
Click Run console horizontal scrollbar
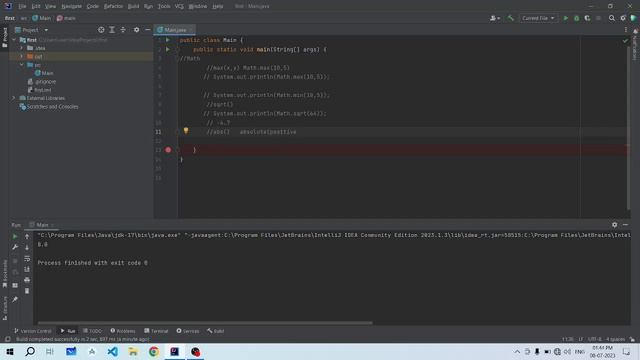point(205,323)
